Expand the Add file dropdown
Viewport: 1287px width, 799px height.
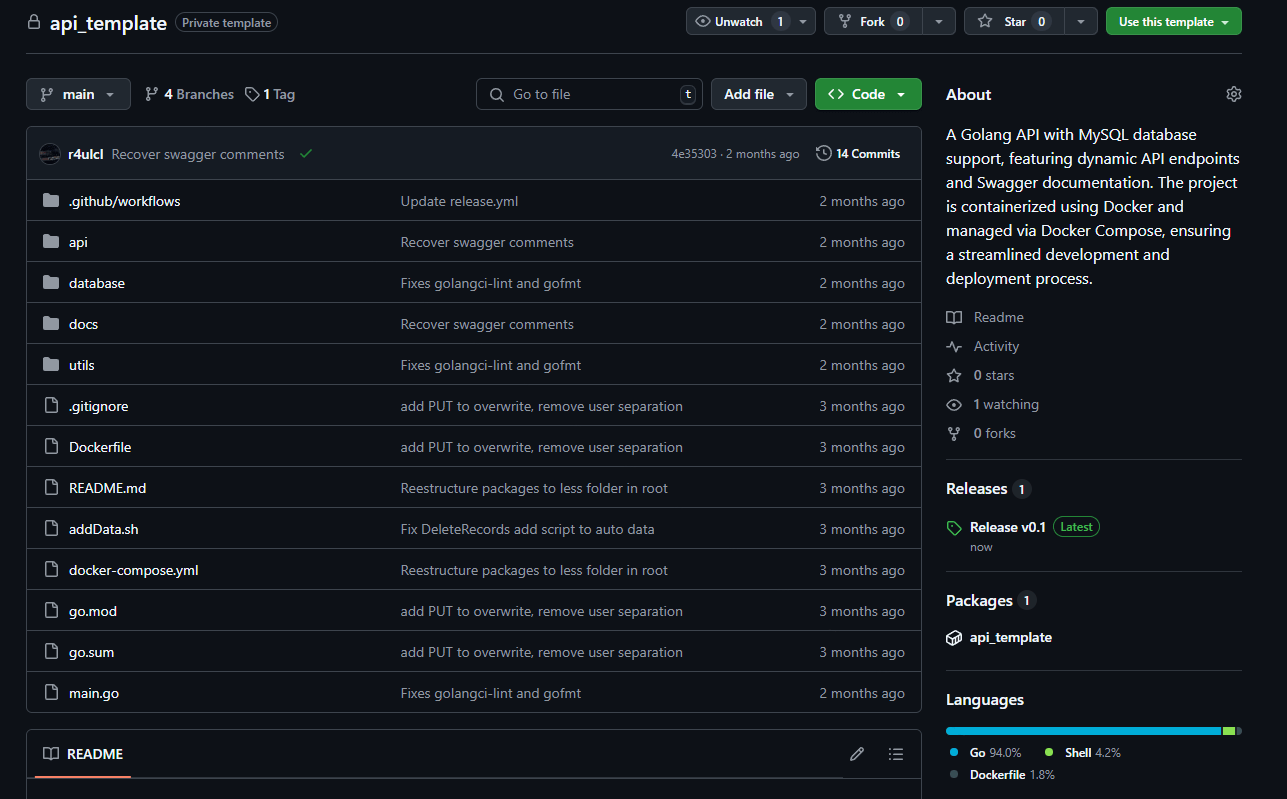758,93
